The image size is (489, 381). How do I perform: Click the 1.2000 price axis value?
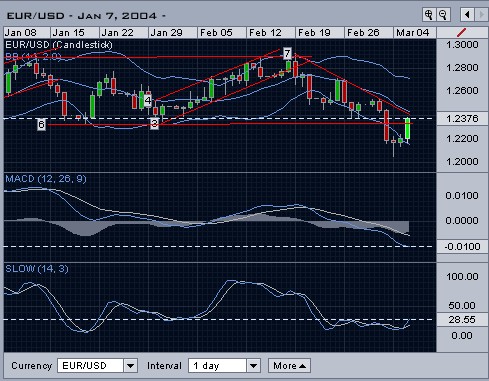tap(462, 162)
